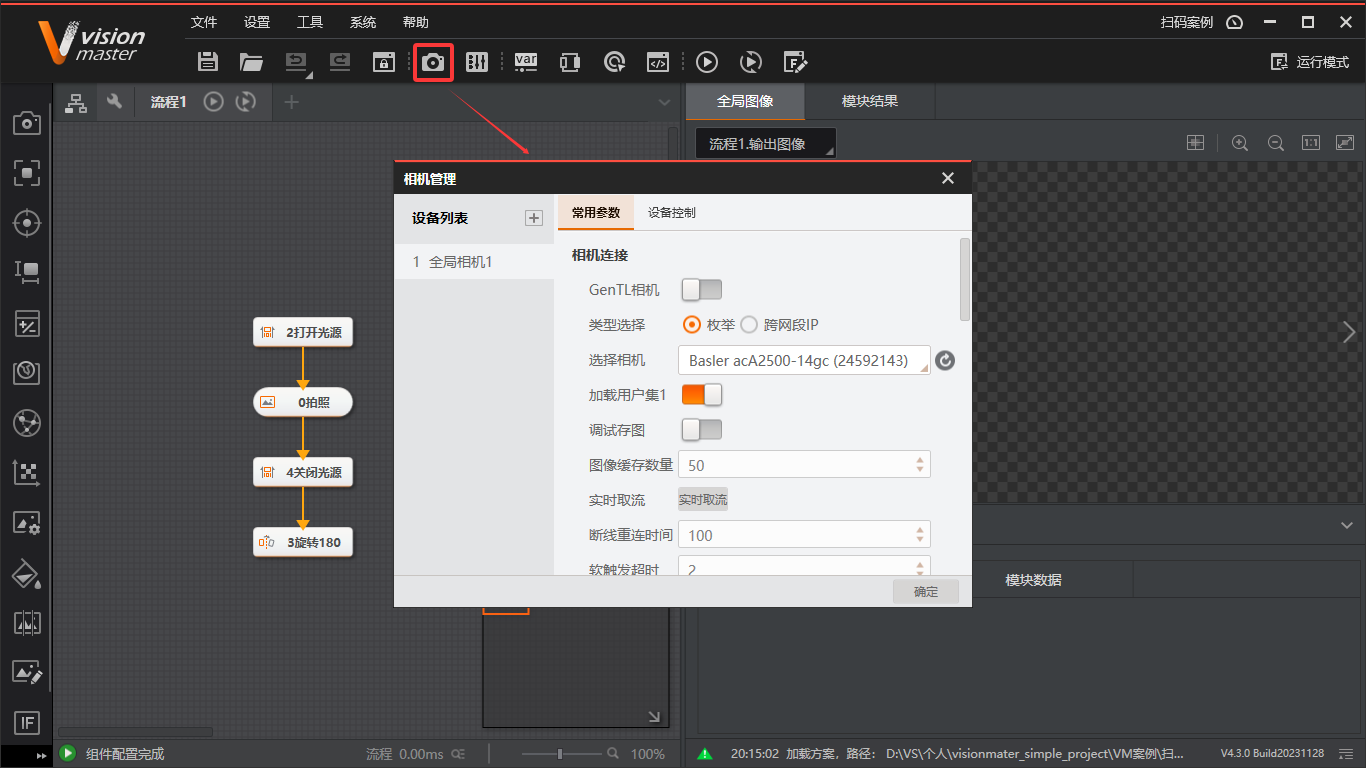Screen dimensions: 1366x768
Task: Expand the left sidebar double-arrow
Action: coord(41,755)
